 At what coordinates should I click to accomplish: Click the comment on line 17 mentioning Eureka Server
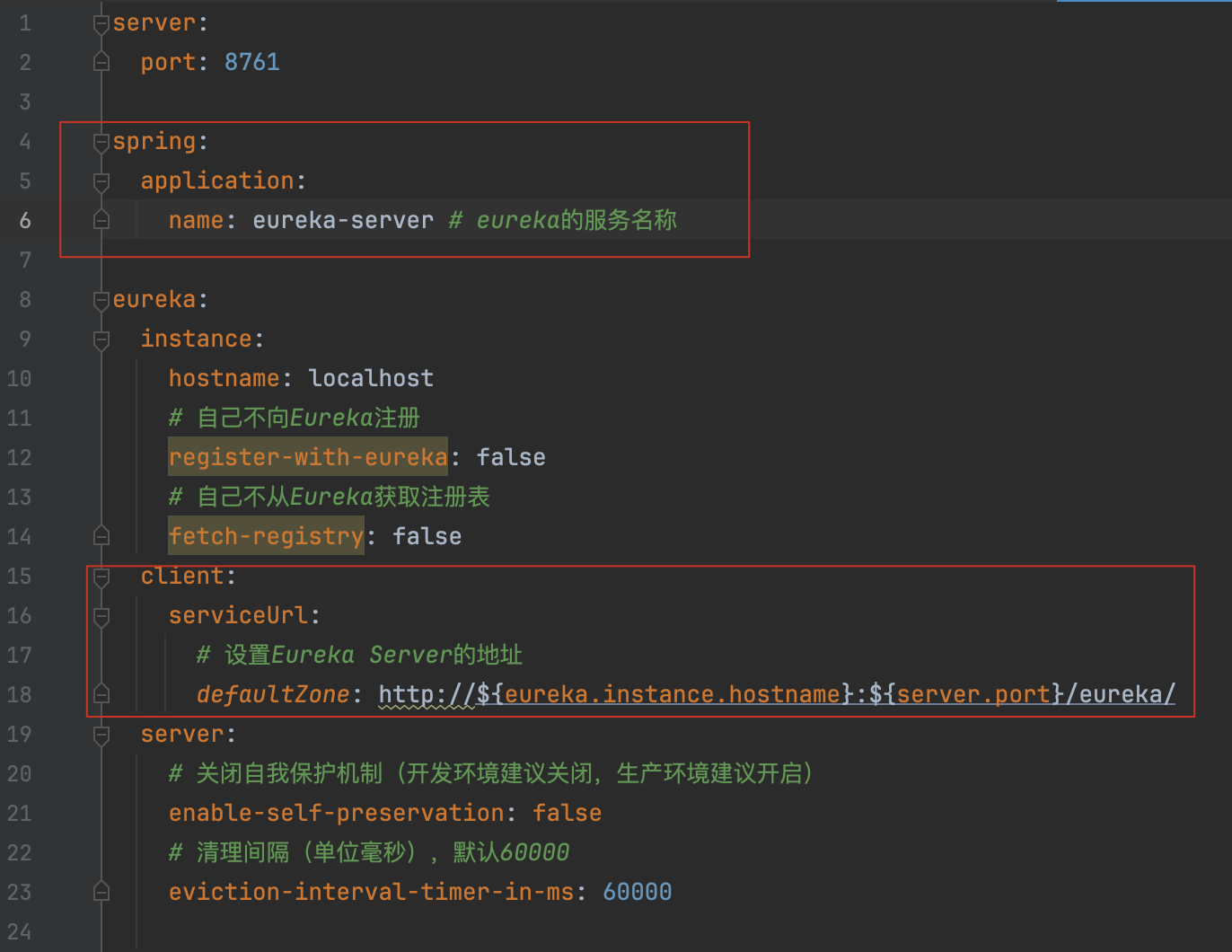click(x=360, y=655)
